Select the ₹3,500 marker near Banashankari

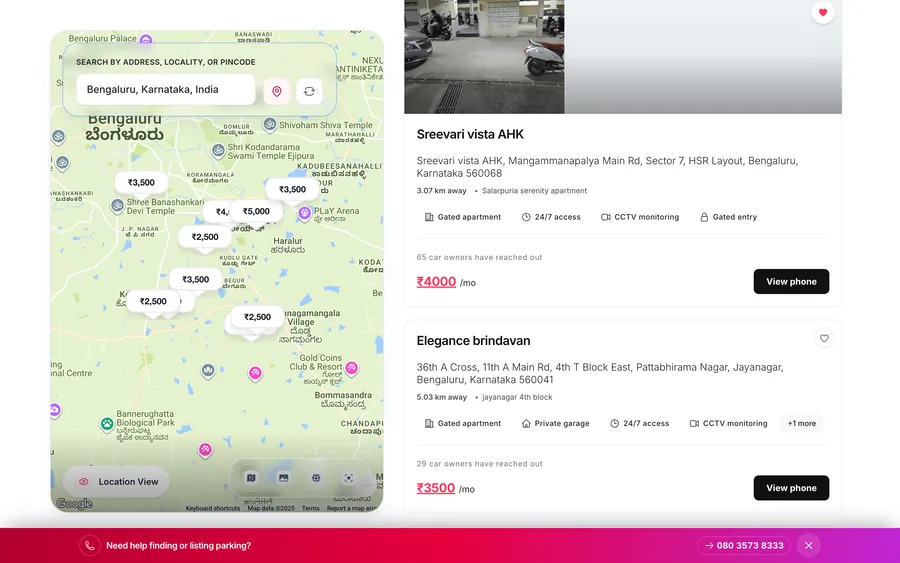141,183
